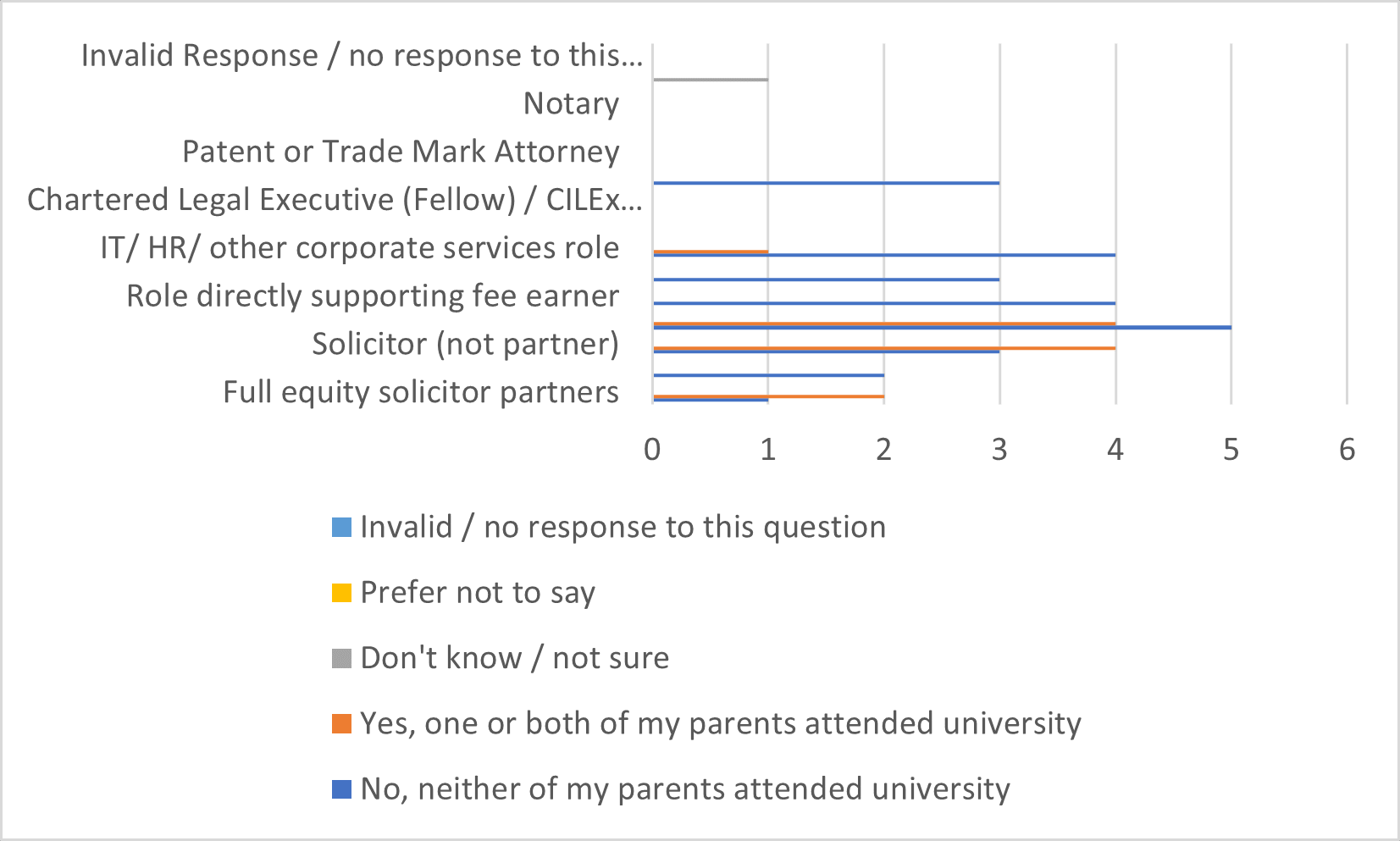This screenshot has height=841, width=1400.
Task: Click the orange Yes parents attended swatch
Action: tap(341, 724)
